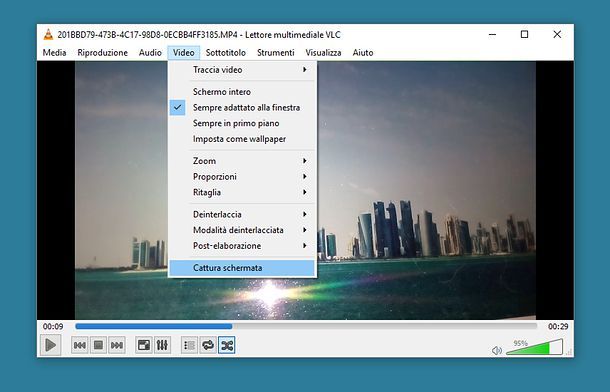Screen dimensions: 610x392
Task: Expand Traccia video submenu
Action: [x=242, y=70]
